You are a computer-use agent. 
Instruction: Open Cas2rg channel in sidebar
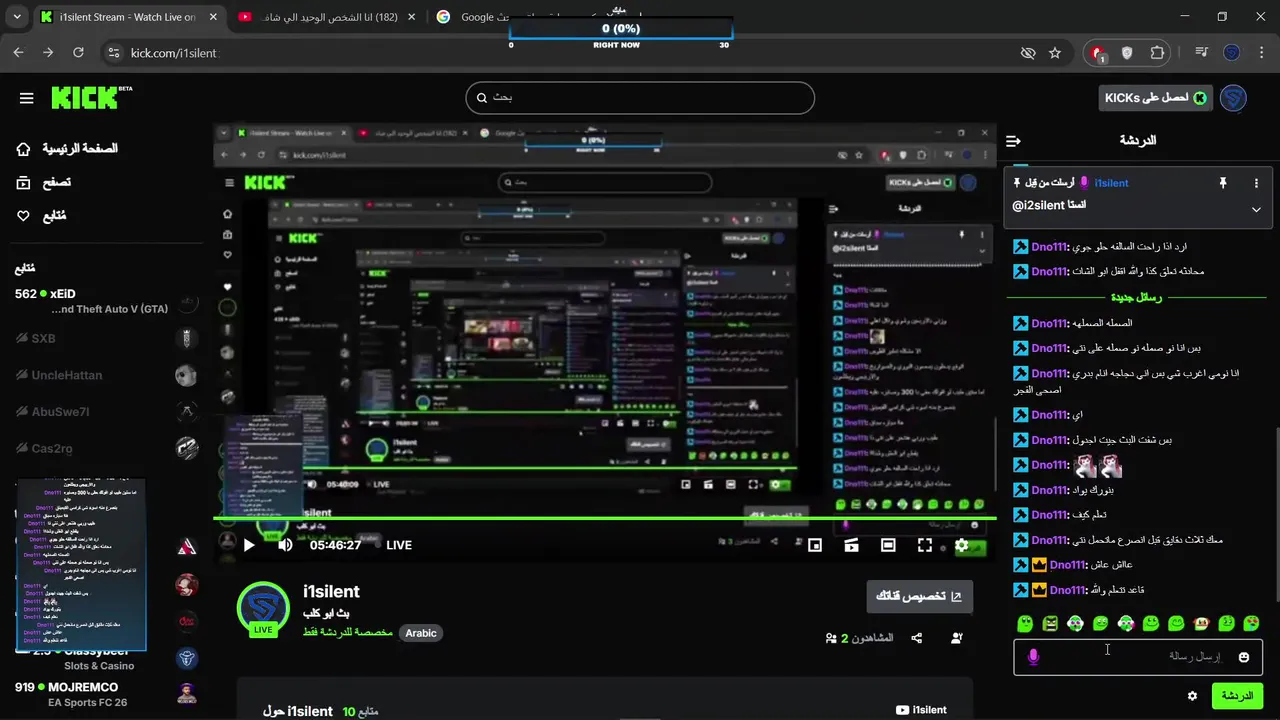(108, 448)
